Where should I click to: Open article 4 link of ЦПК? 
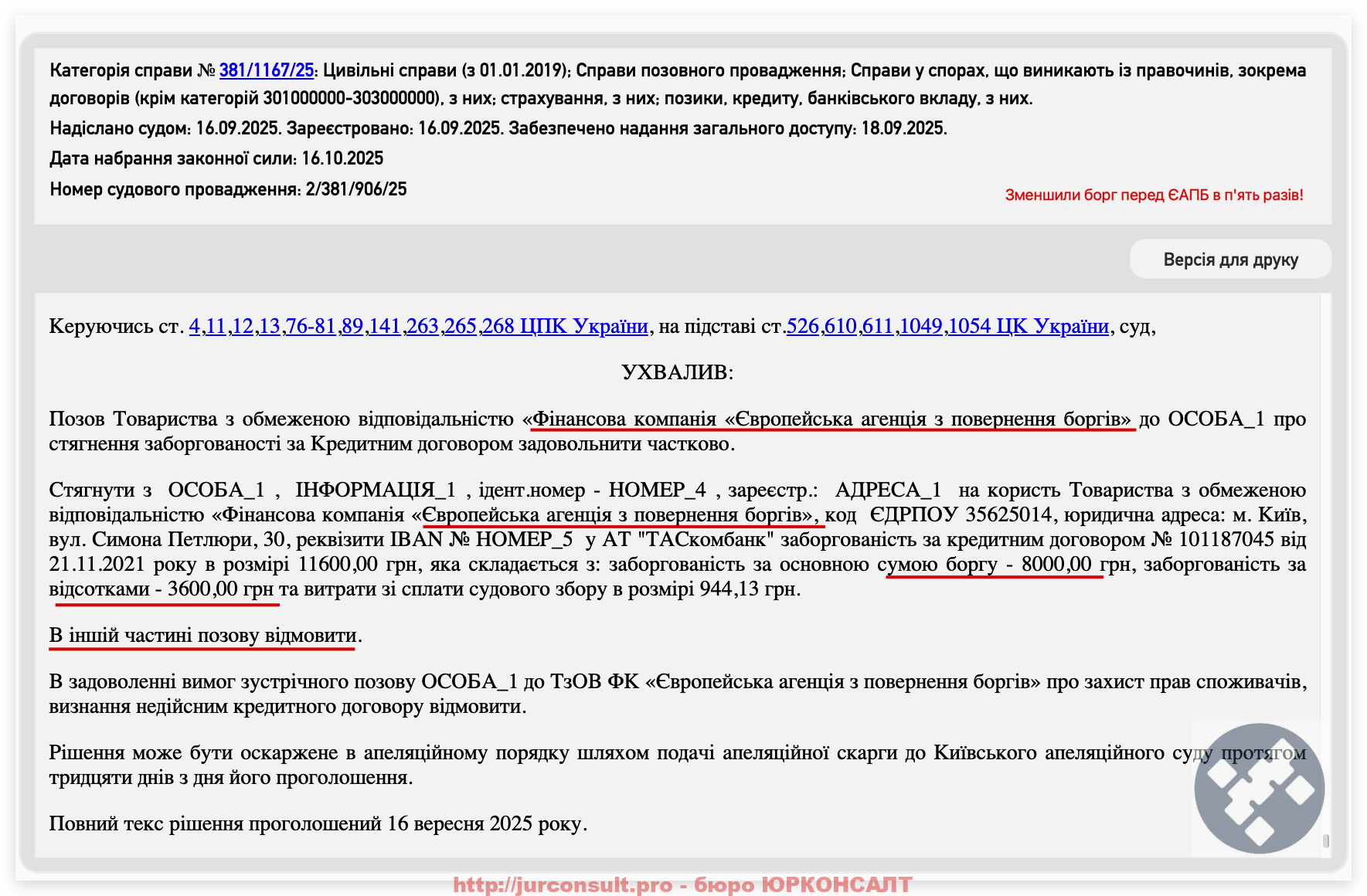point(194,327)
